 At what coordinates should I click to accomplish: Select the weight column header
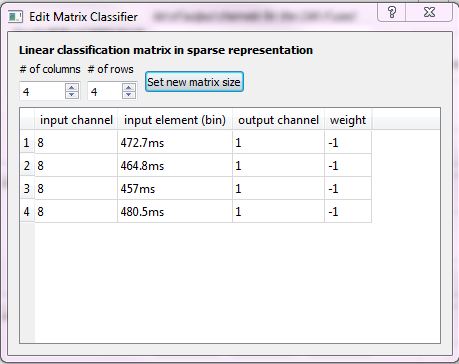coord(348,120)
